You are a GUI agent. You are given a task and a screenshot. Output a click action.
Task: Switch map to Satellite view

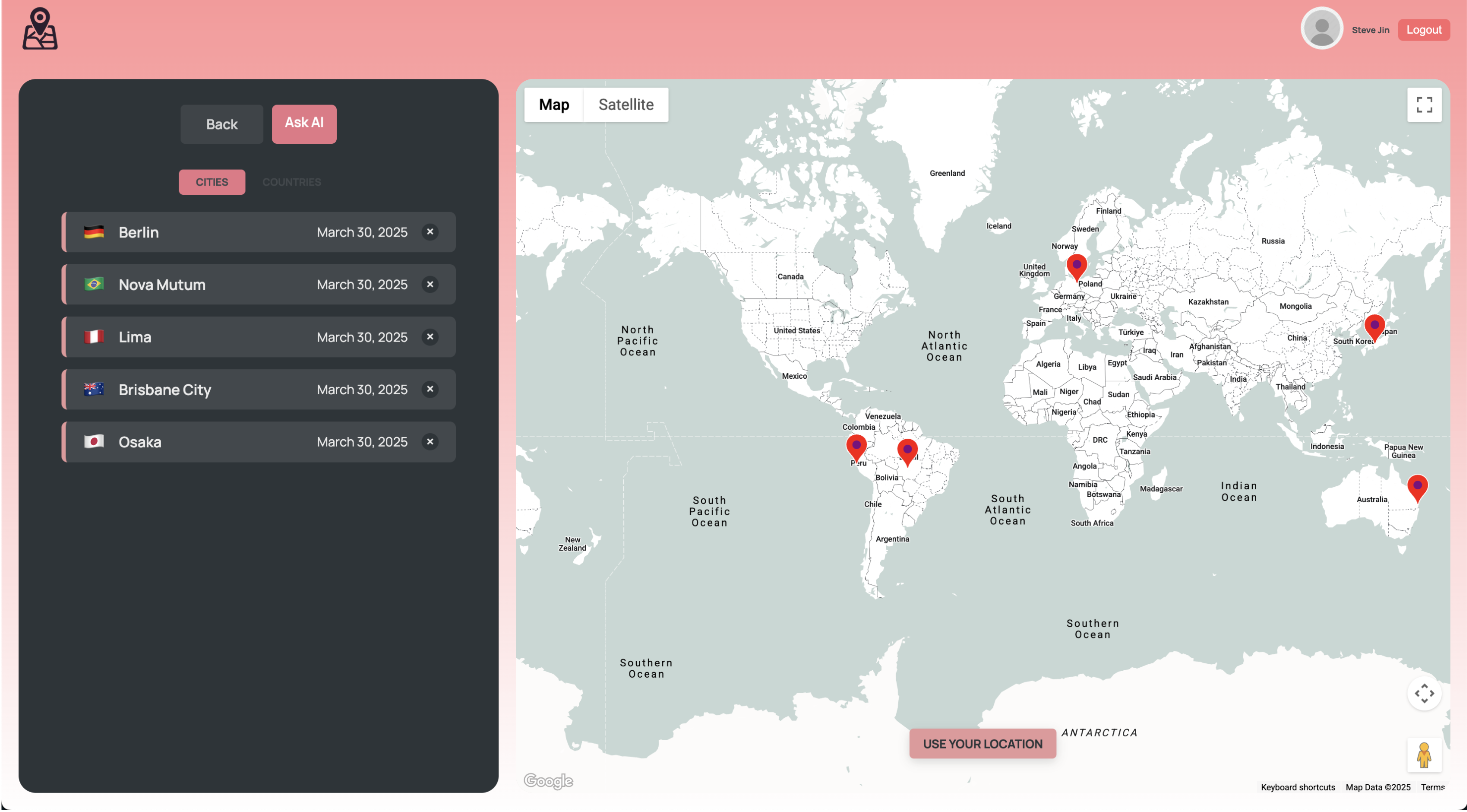click(x=625, y=105)
